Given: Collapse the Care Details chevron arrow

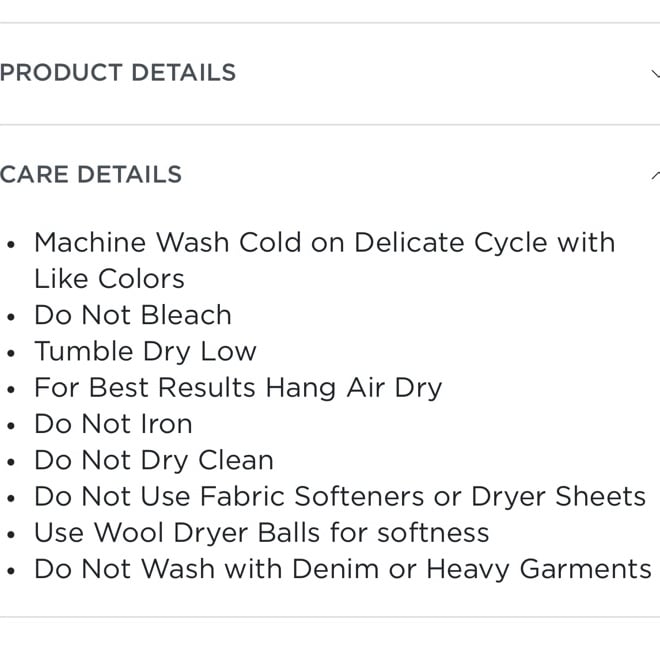Looking at the screenshot, I should (655, 175).
